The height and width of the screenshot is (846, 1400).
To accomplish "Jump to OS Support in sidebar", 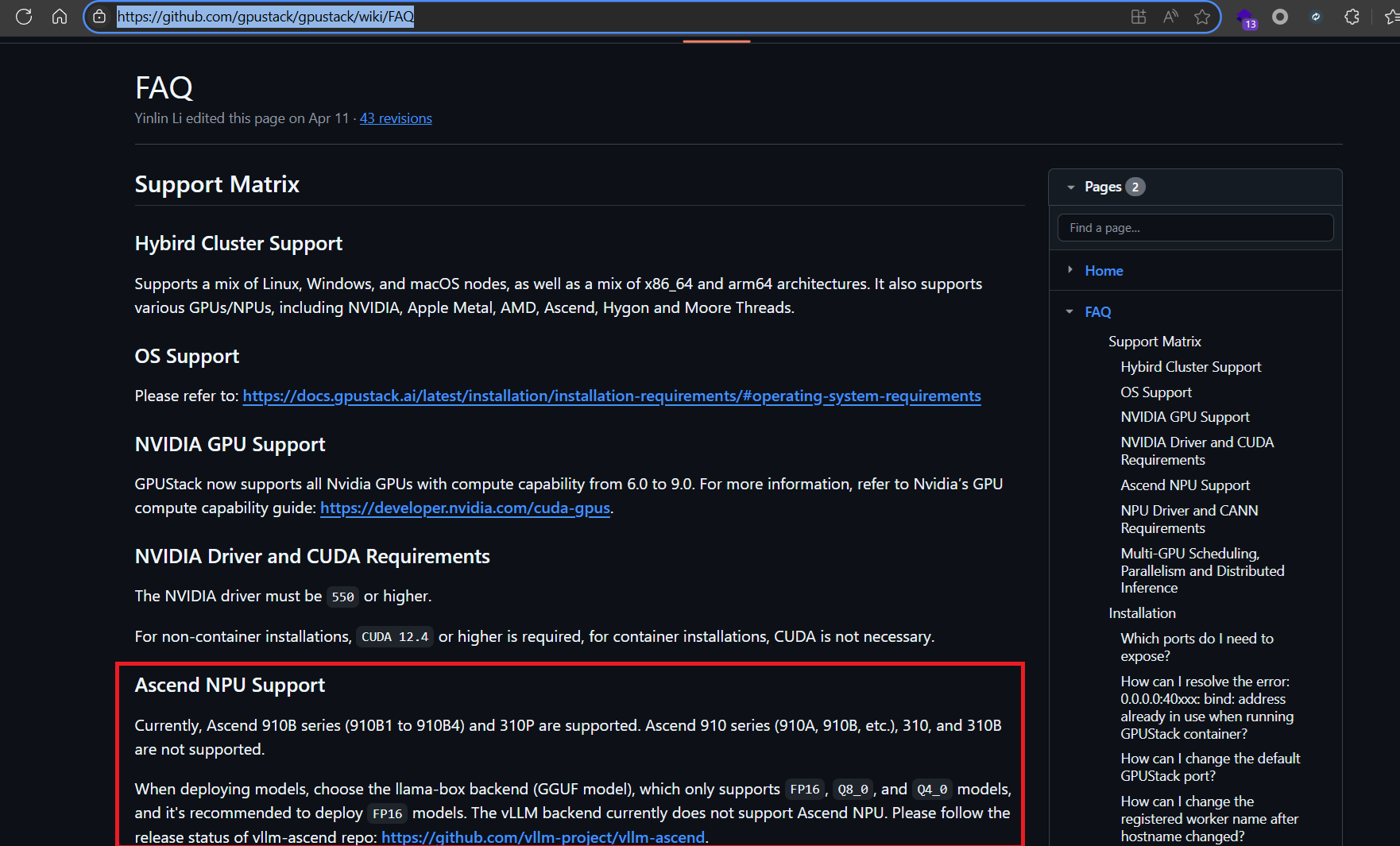I will point(1155,392).
